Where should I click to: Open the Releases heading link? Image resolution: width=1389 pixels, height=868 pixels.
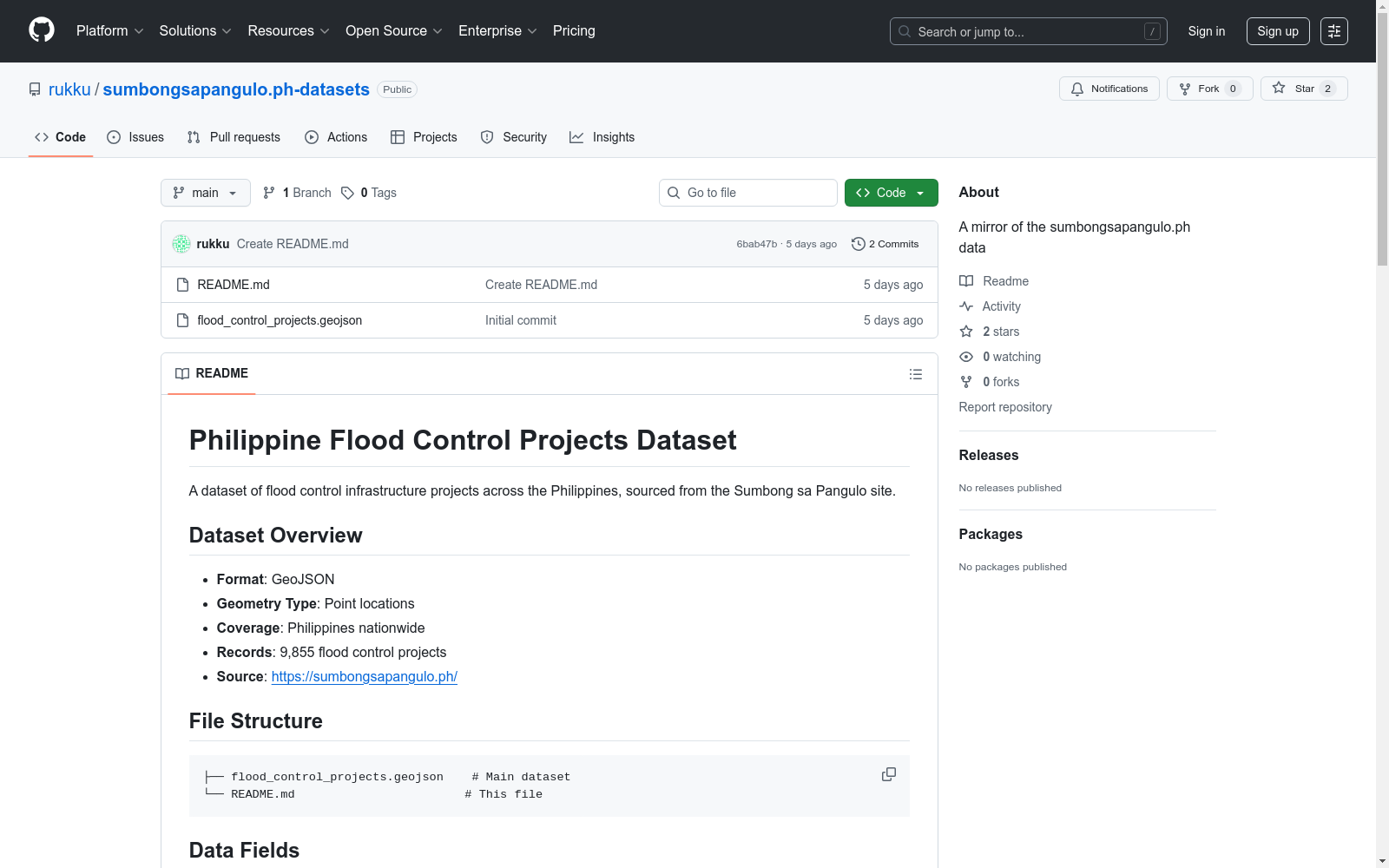coord(989,455)
